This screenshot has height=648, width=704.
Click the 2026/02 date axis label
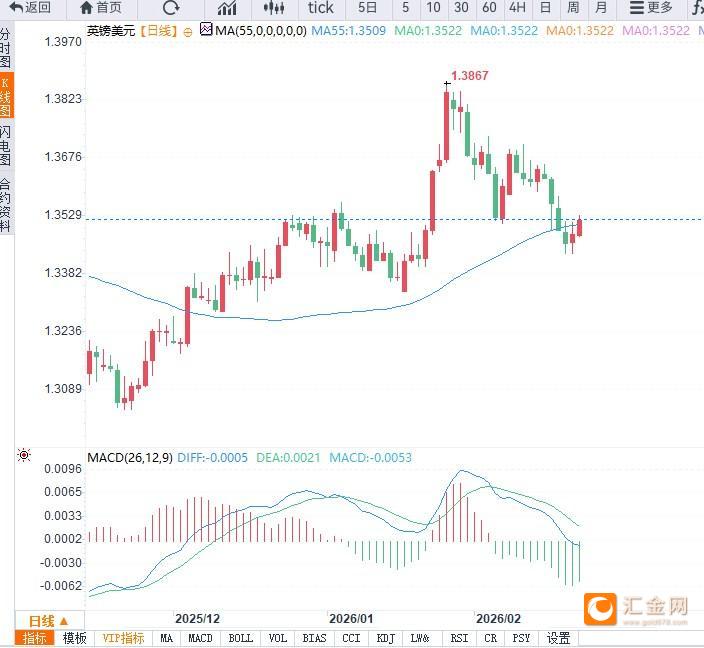[498, 618]
